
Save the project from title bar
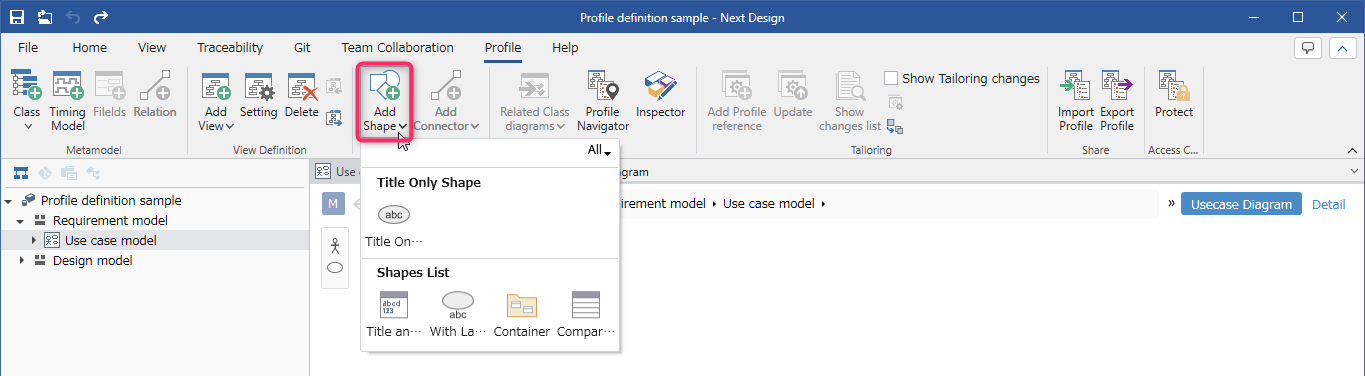point(18,17)
